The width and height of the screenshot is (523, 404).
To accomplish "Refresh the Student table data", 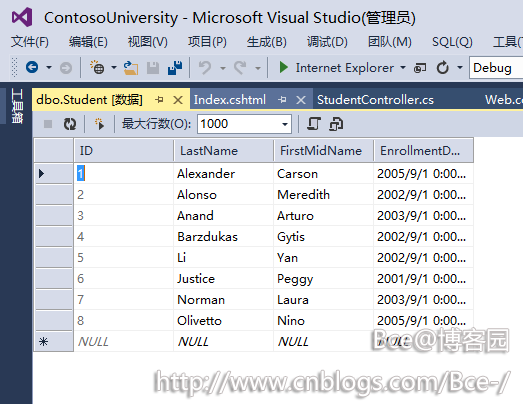I will 70,124.
